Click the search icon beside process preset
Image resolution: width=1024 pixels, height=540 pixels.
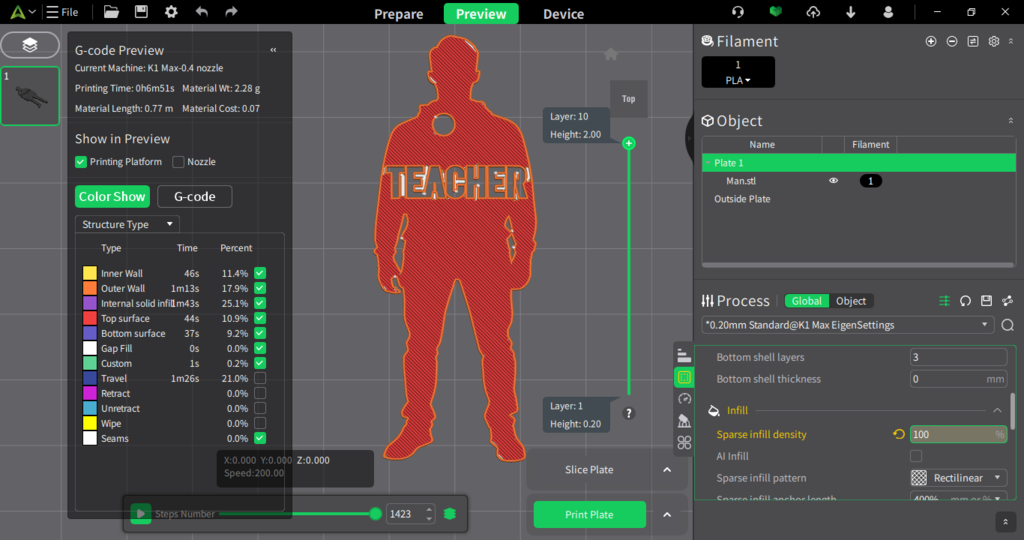1007,325
